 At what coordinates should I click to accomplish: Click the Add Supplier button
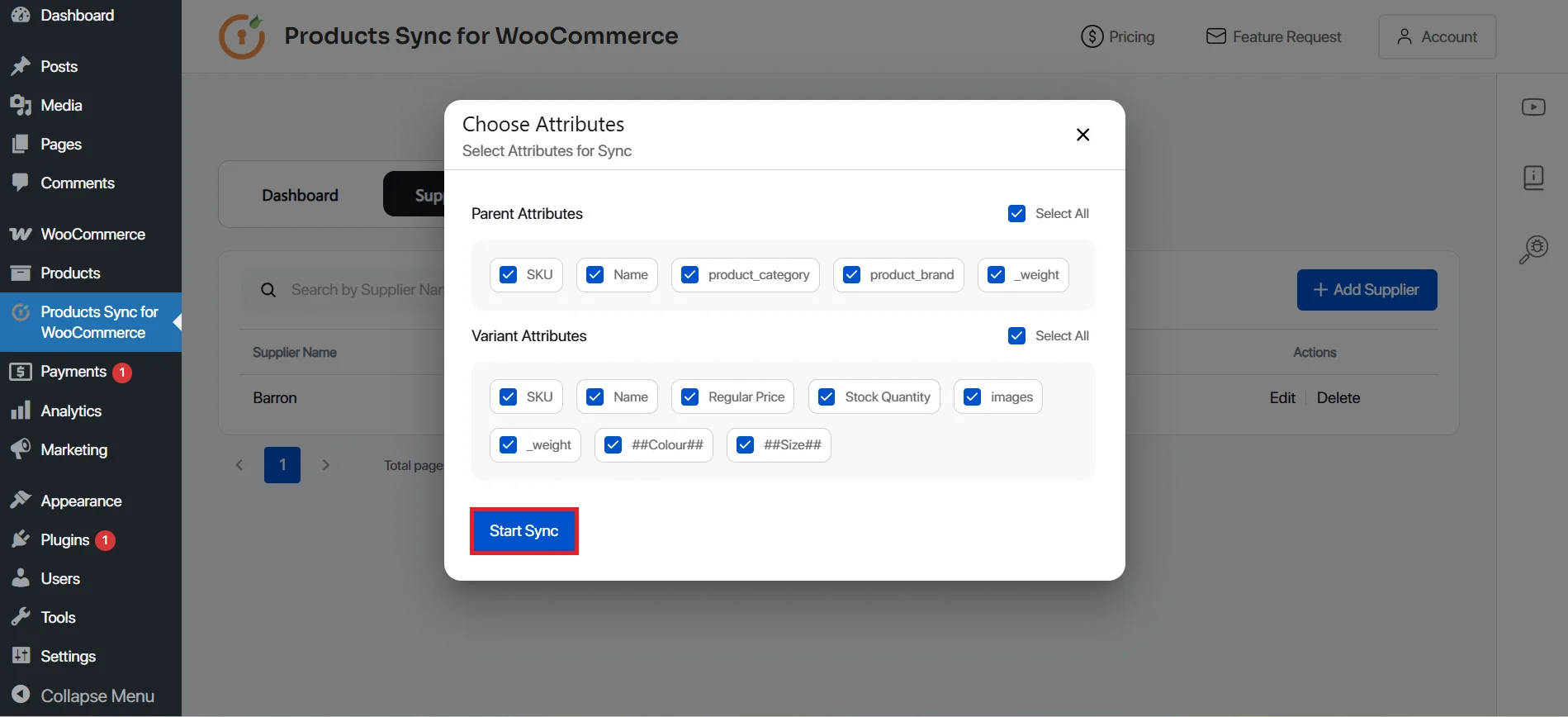coord(1367,290)
